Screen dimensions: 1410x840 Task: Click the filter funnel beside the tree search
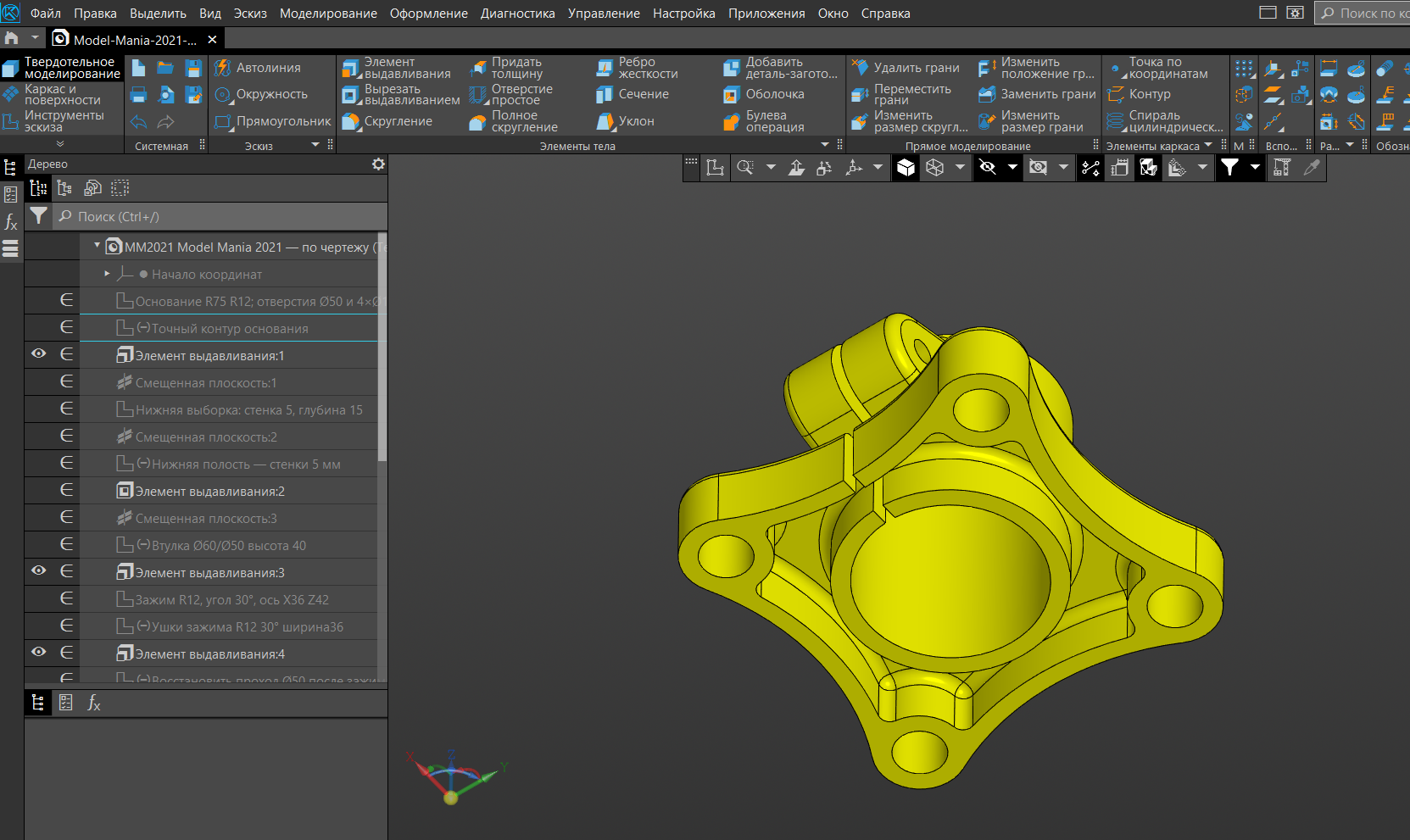point(38,216)
